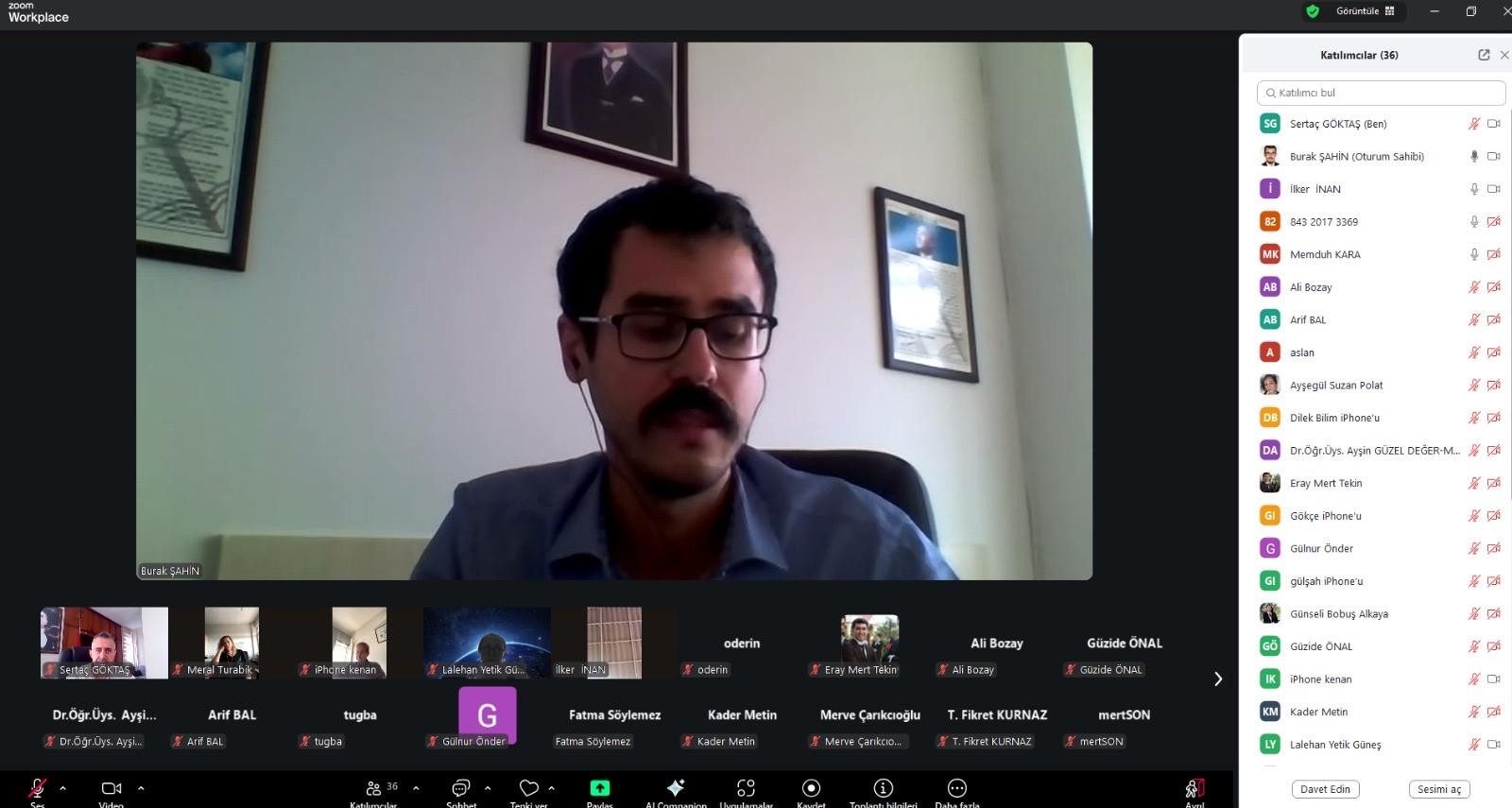Click the Tepki ver reactions icon

coord(528,788)
